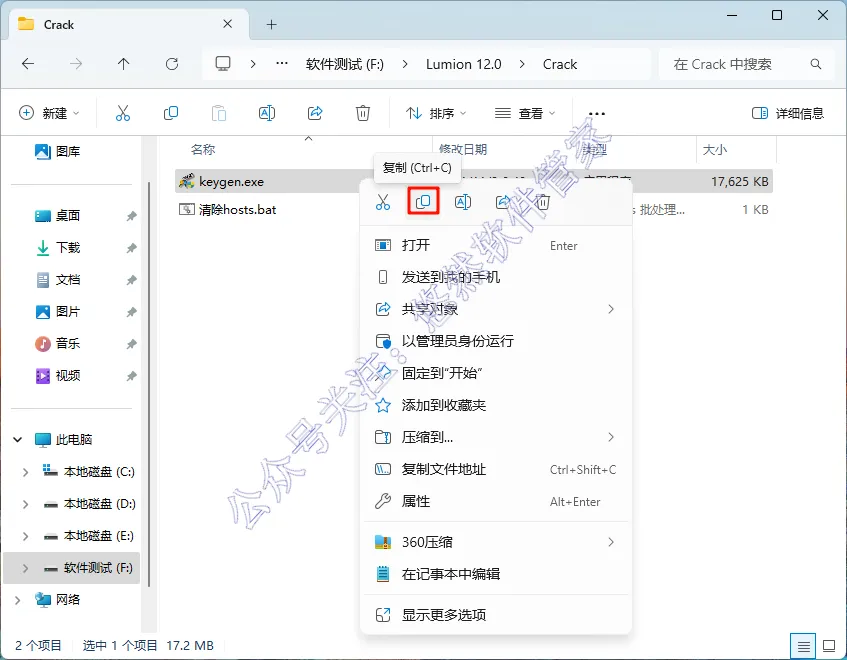Expand 本地磁盘 (E:) tree node

pyautogui.click(x=25, y=536)
